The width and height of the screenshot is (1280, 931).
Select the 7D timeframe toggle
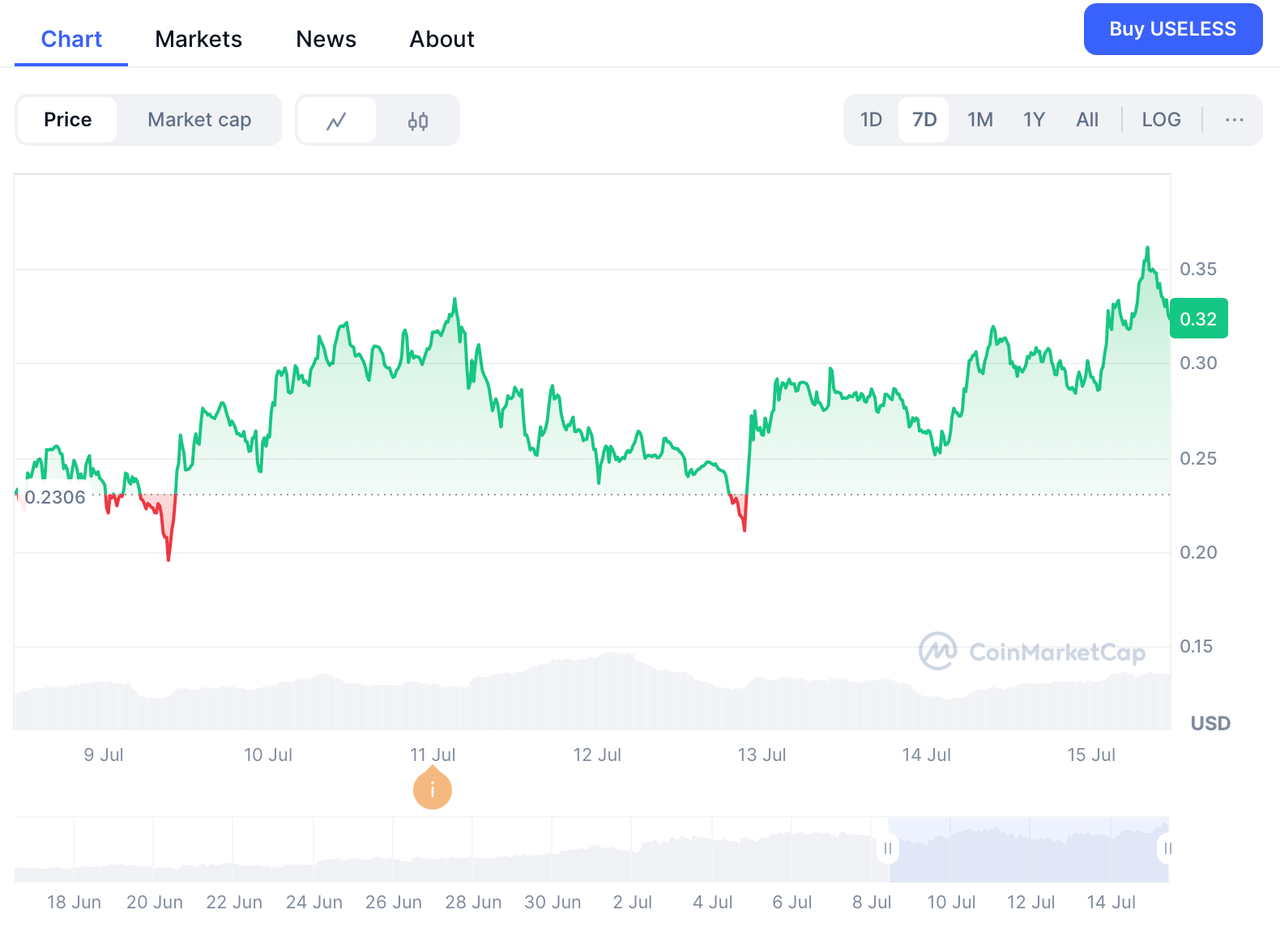point(923,119)
